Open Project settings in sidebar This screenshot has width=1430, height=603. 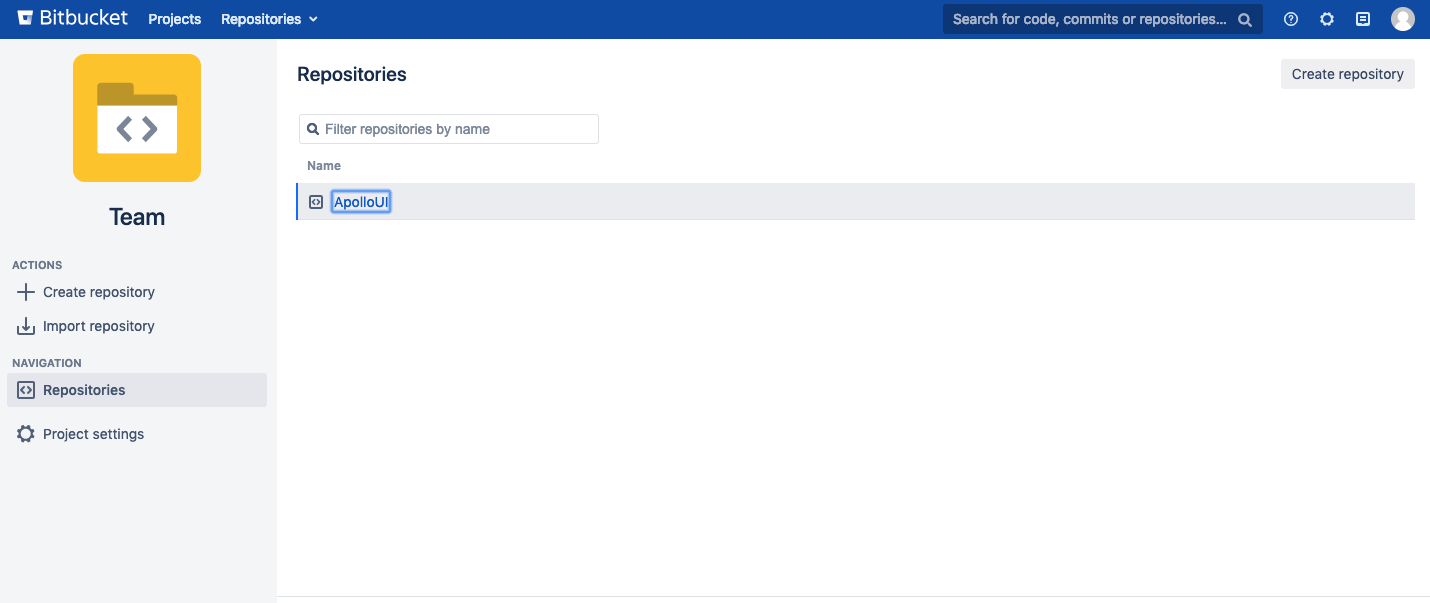point(93,434)
